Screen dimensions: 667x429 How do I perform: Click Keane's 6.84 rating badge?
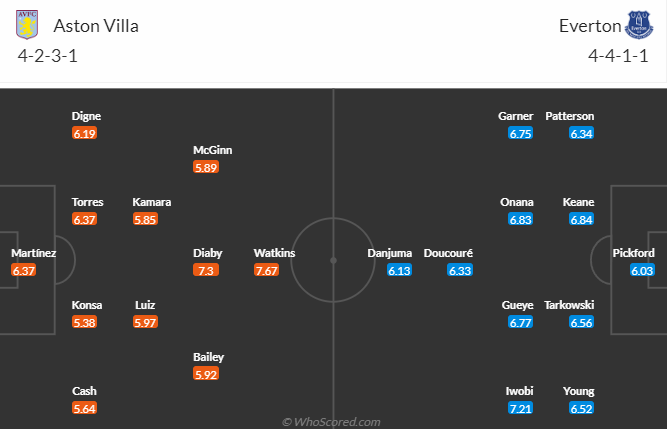tap(581, 219)
